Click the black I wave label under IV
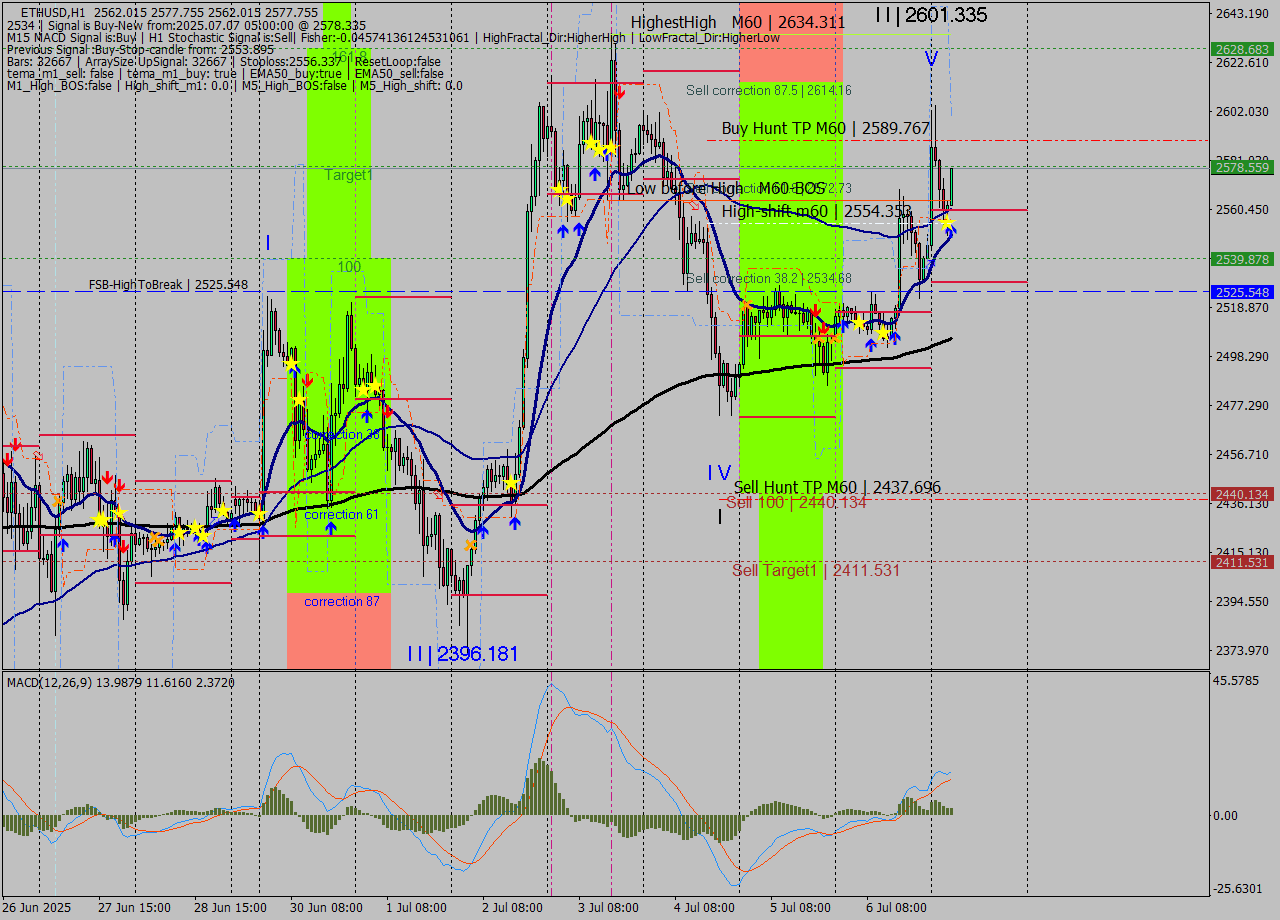This screenshot has width=1280, height=920. coord(719,516)
